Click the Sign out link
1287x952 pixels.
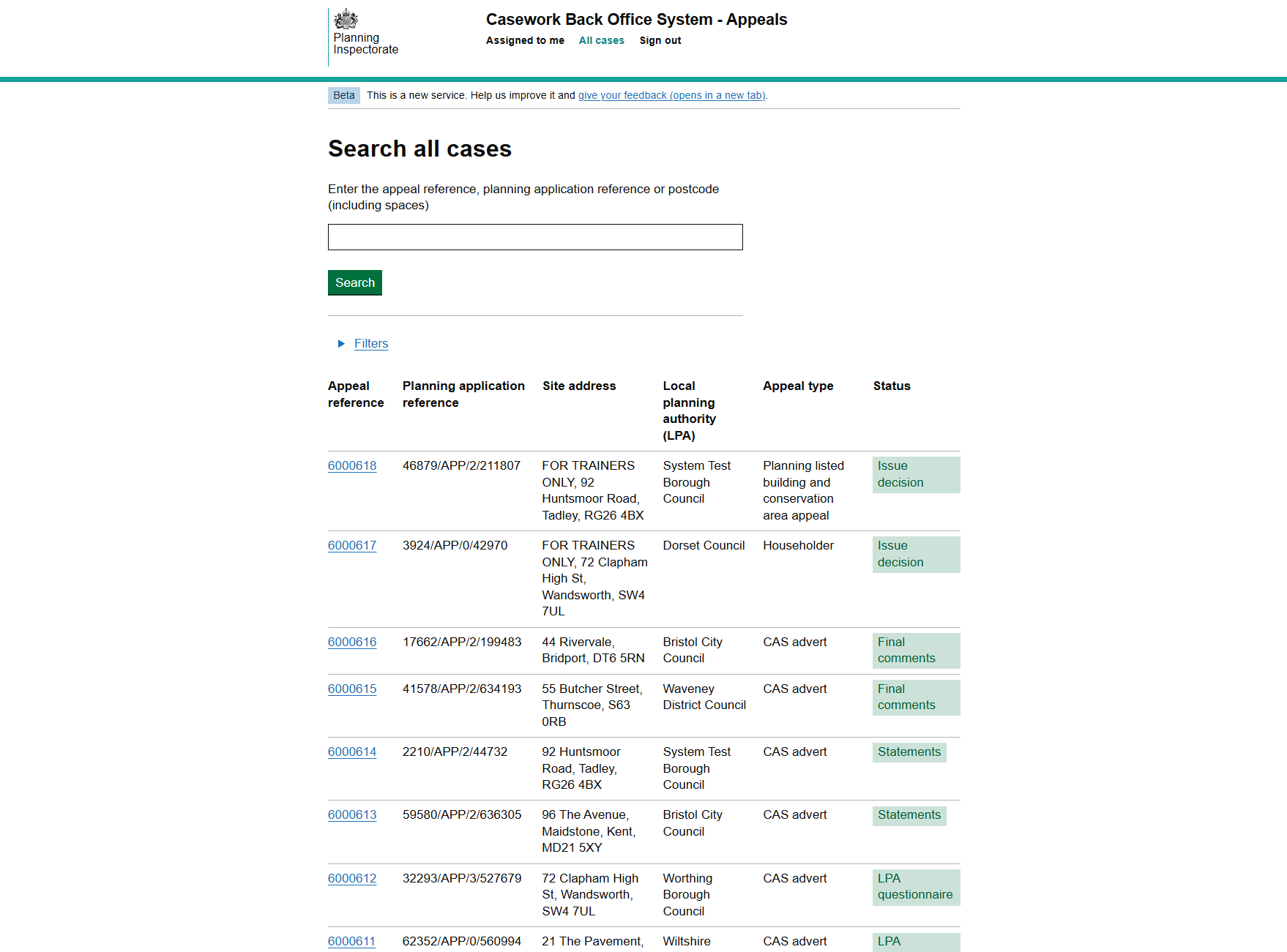tap(660, 41)
